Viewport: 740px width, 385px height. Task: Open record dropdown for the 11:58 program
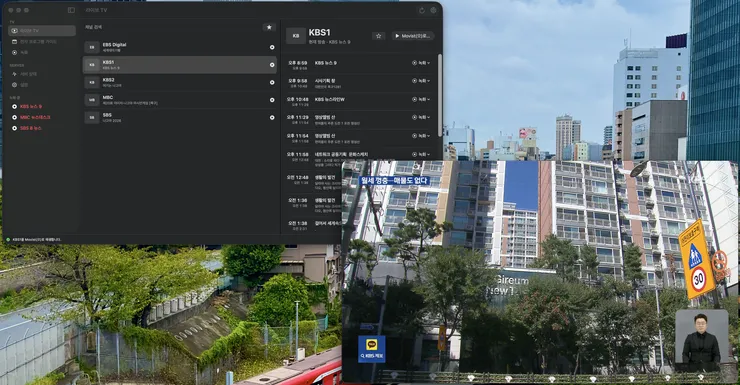coord(420,154)
